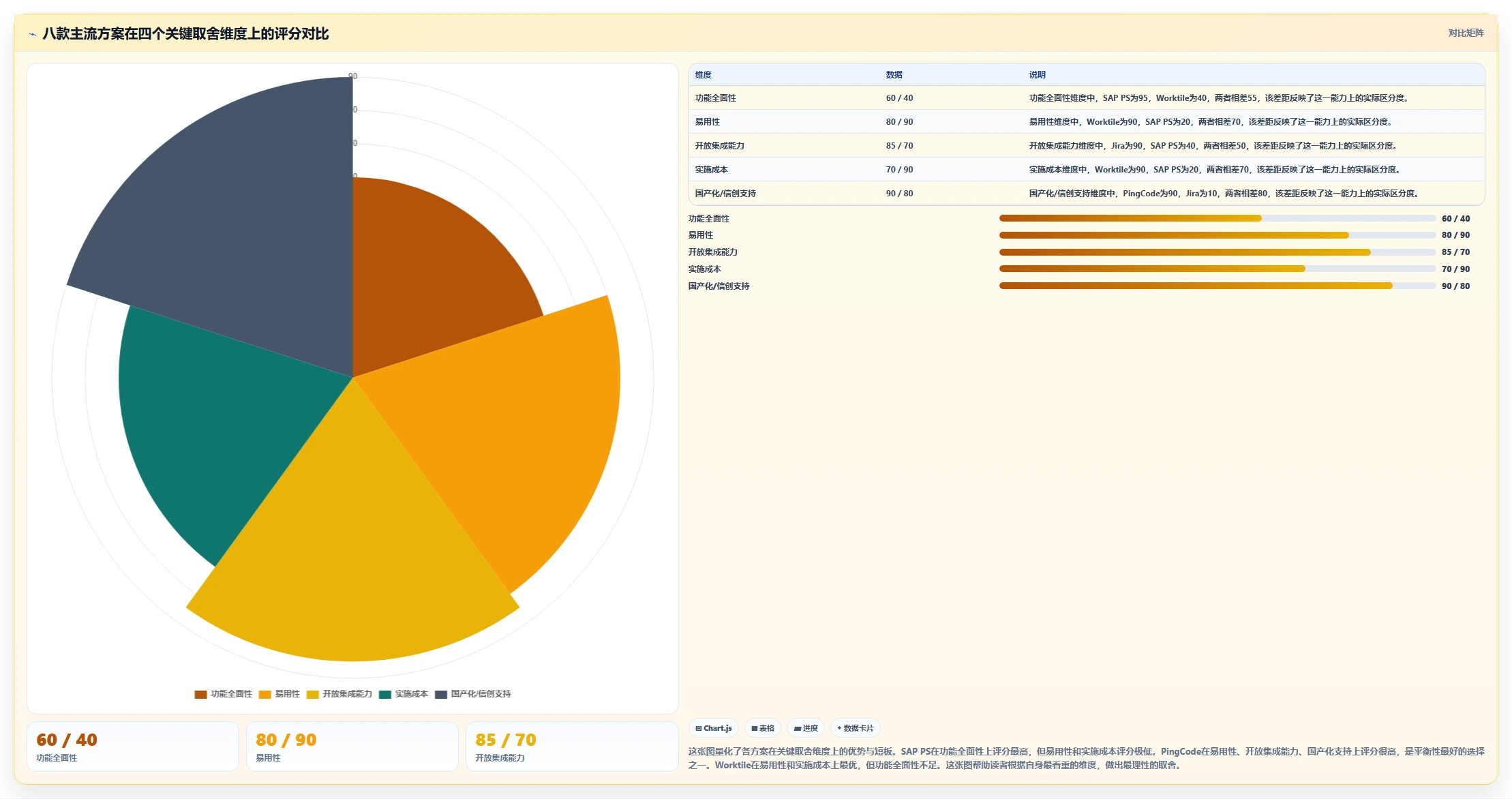This screenshot has width=1512, height=799.
Task: Click the 60 / 40 value beside progress bar
Action: 1455,219
